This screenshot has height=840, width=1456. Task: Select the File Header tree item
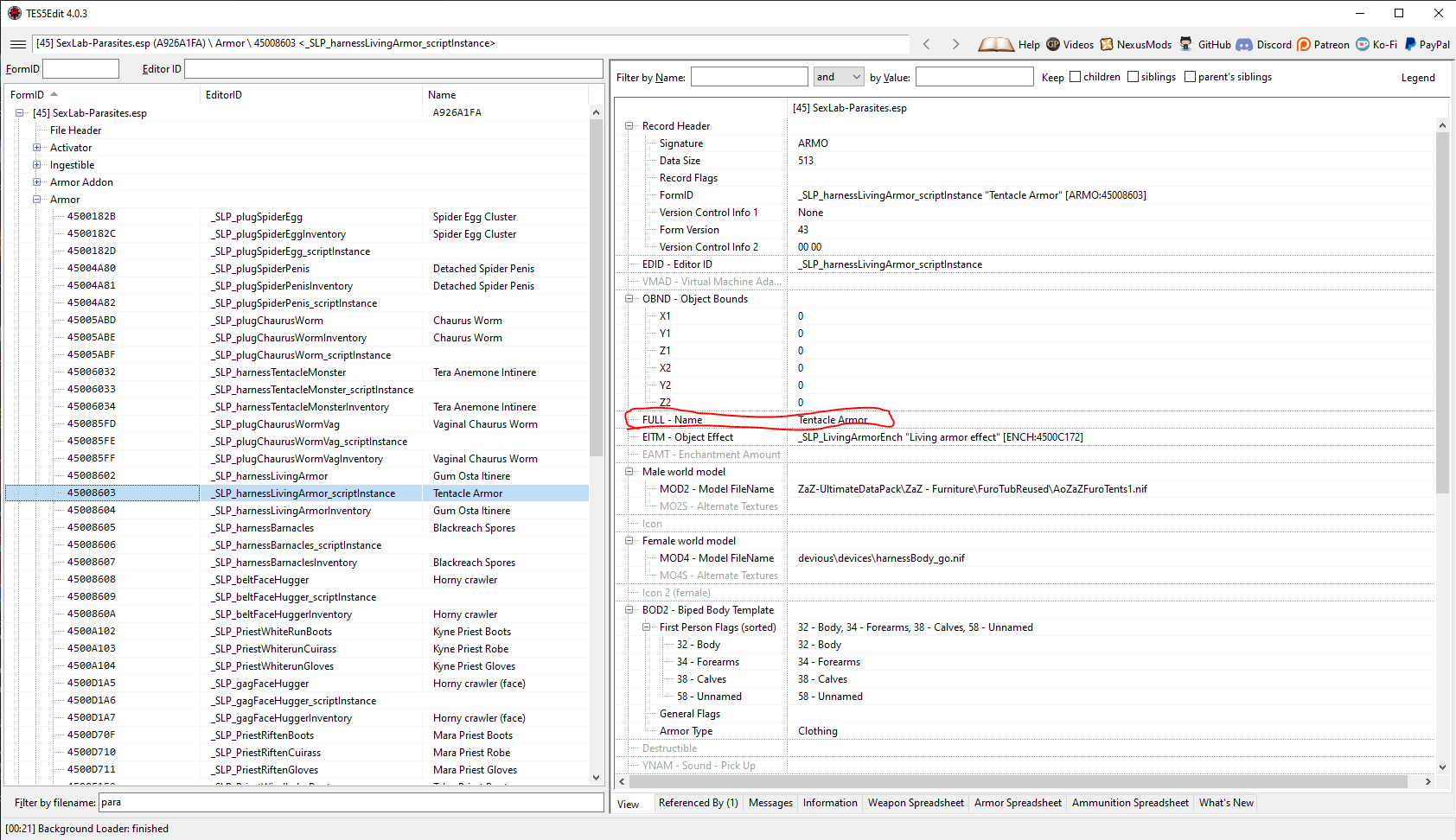[75, 130]
